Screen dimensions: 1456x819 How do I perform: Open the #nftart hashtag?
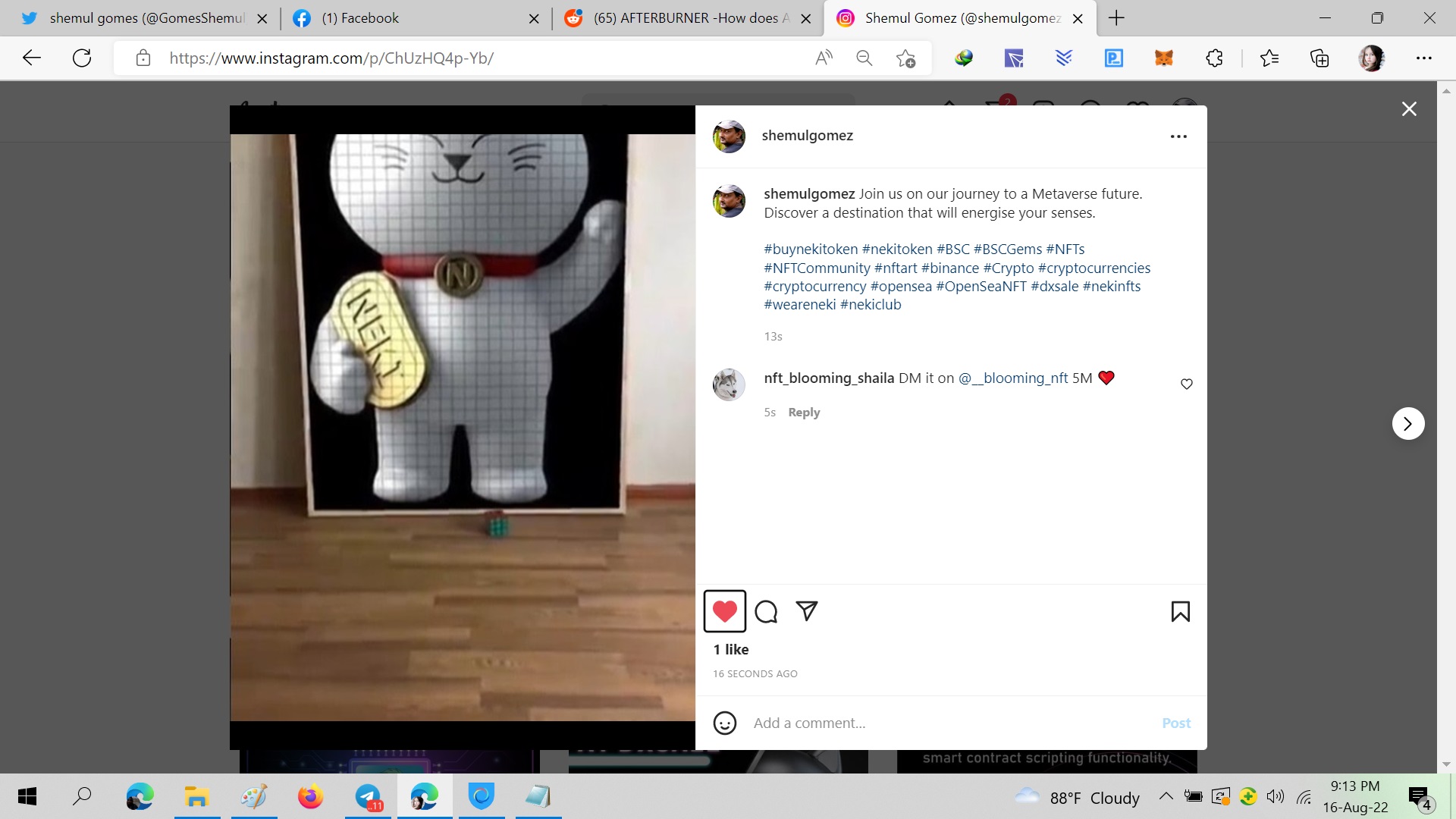[896, 268]
